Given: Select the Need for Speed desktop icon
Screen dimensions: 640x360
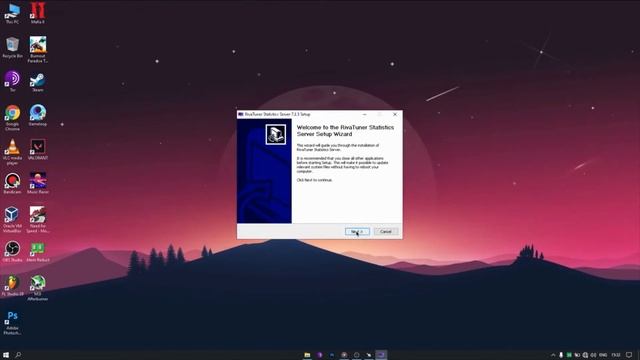Looking at the screenshot, I should tap(38, 220).
